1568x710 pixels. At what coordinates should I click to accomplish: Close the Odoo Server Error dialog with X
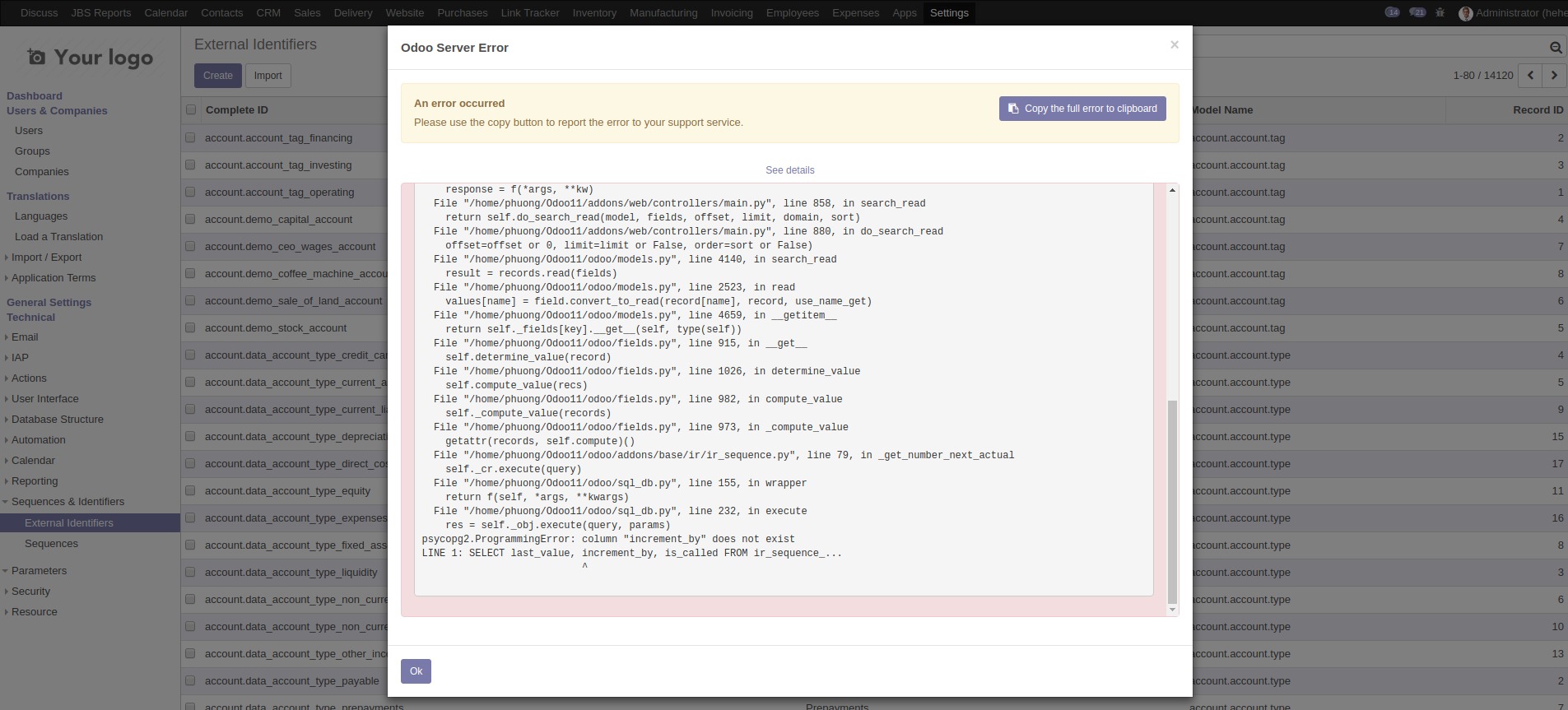click(x=1175, y=45)
